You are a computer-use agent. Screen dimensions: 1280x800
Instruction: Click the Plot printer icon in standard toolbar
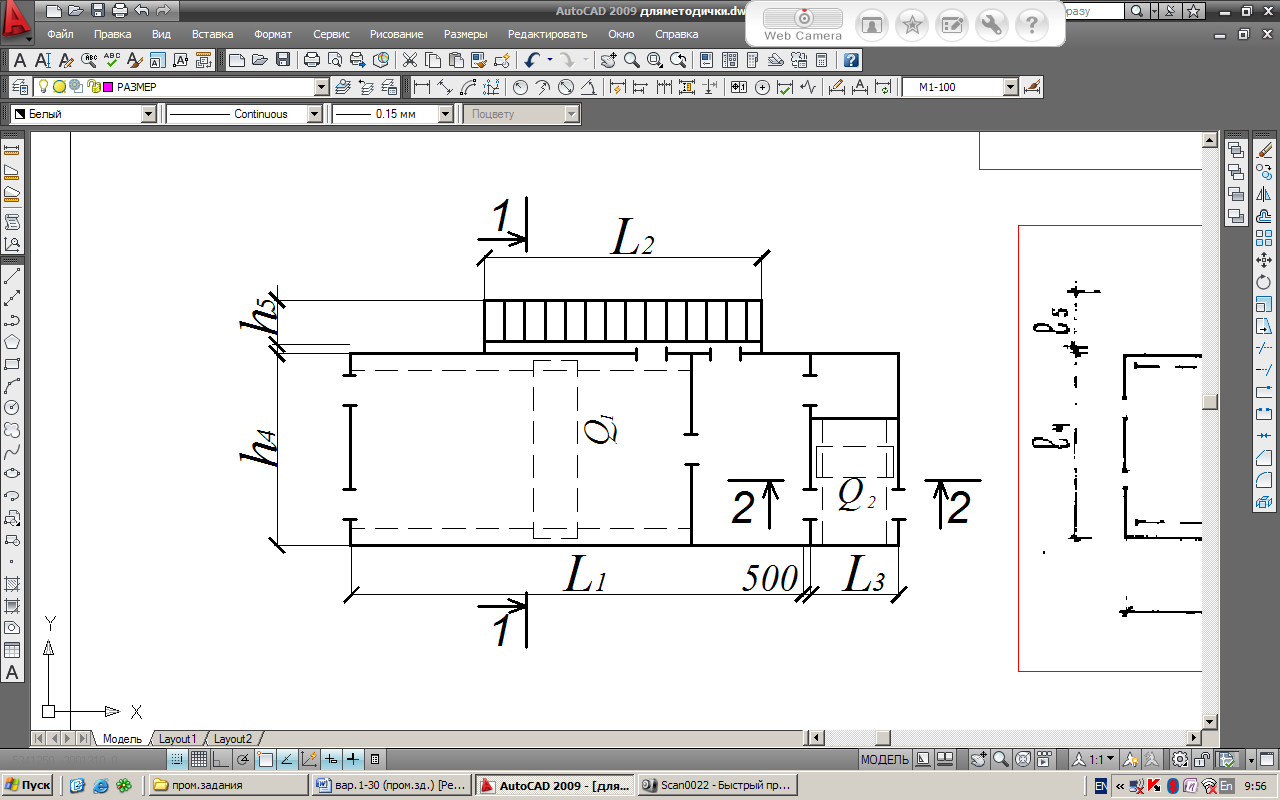point(311,60)
